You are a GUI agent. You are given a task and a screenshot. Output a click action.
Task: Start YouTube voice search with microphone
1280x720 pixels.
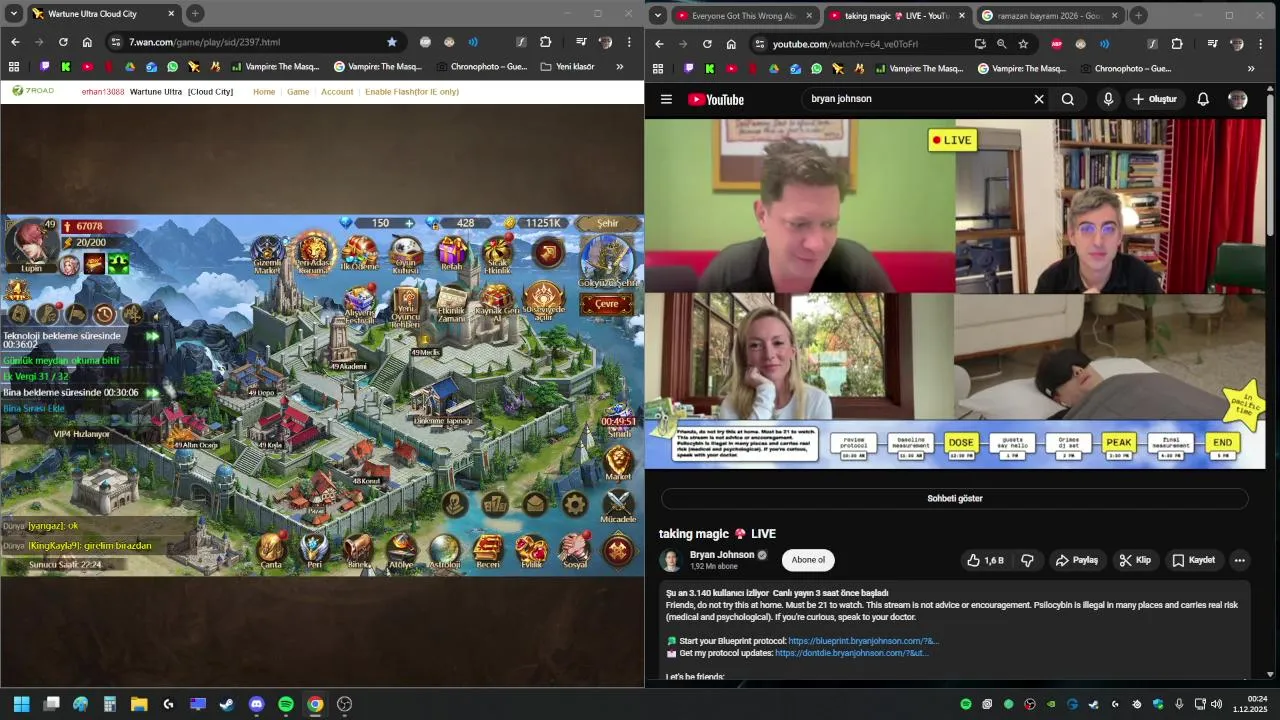click(x=1108, y=99)
